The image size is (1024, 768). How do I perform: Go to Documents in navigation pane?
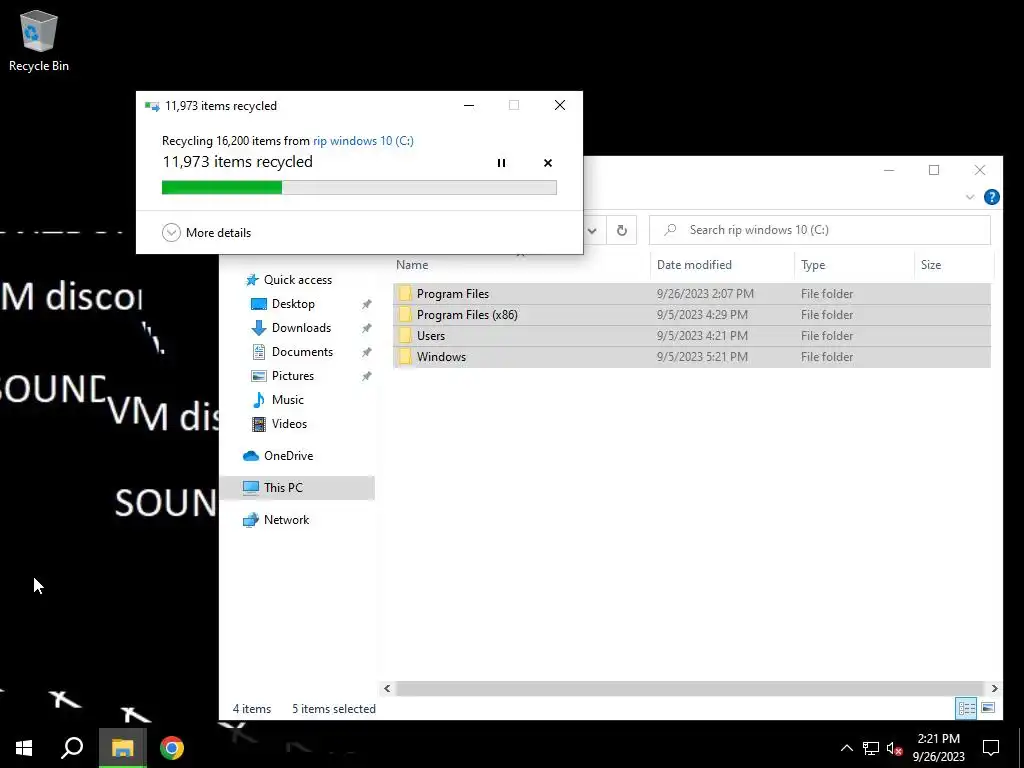[292, 352]
